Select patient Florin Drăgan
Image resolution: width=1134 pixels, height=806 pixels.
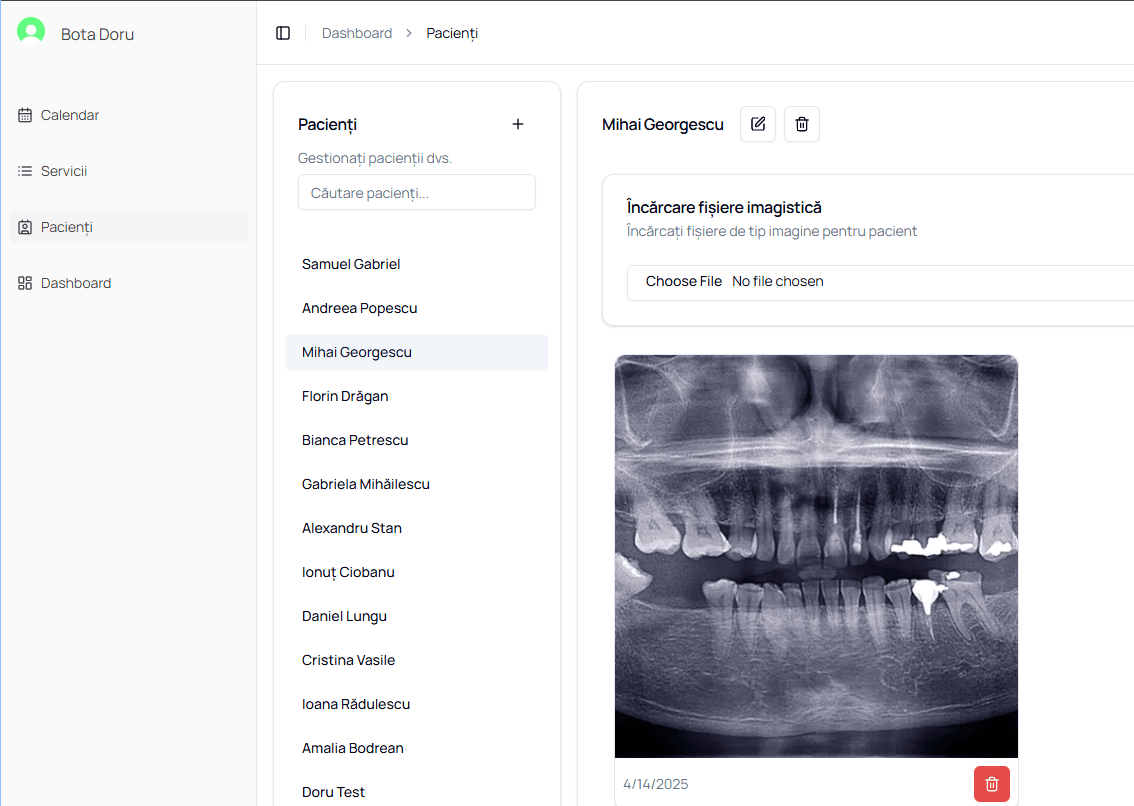(x=417, y=396)
